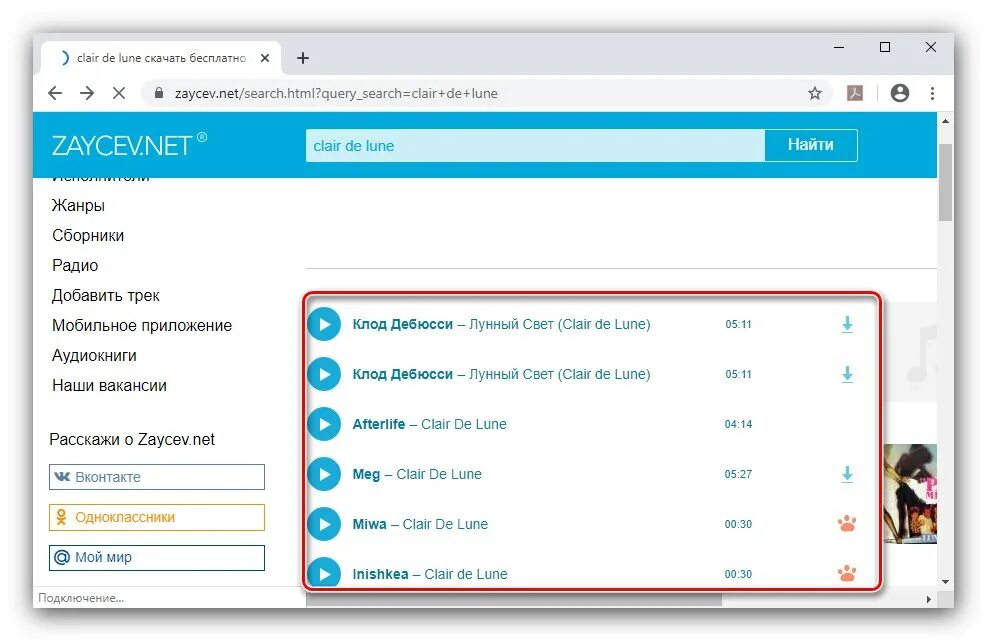Viewport: 987px width, 641px height.
Task: Open the Chrome three-dot menu
Action: click(x=932, y=93)
